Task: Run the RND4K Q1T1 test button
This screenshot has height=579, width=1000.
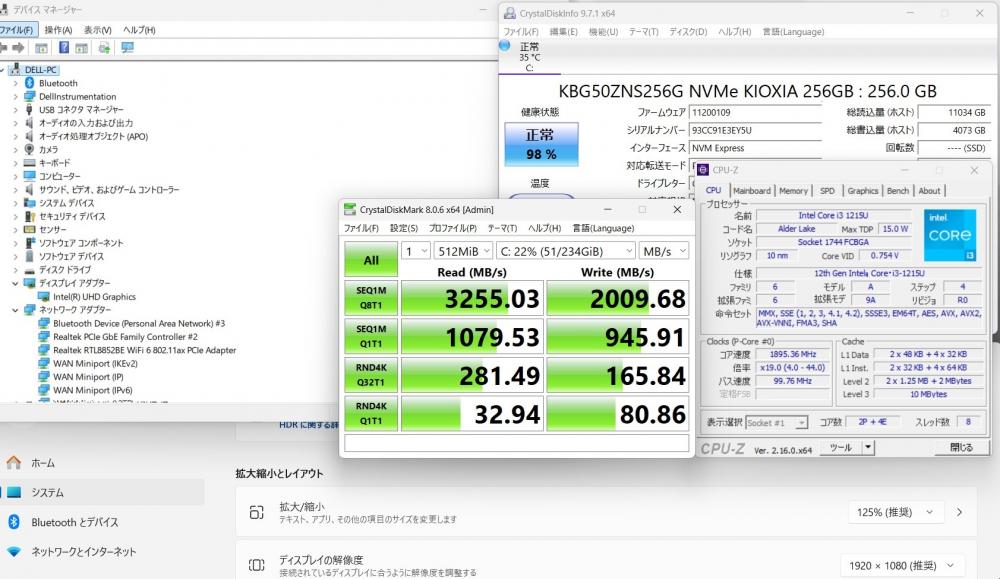Action: coord(371,413)
